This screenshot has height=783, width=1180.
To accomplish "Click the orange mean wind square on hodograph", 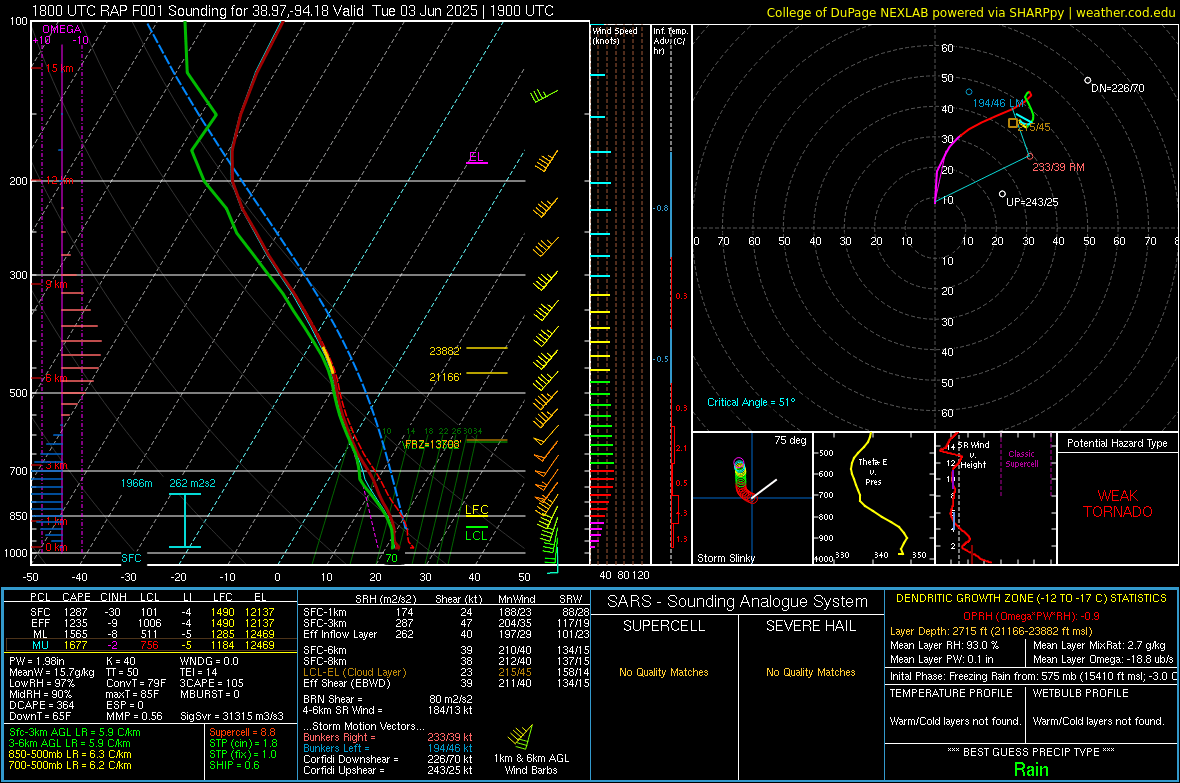I will coord(1013,123).
